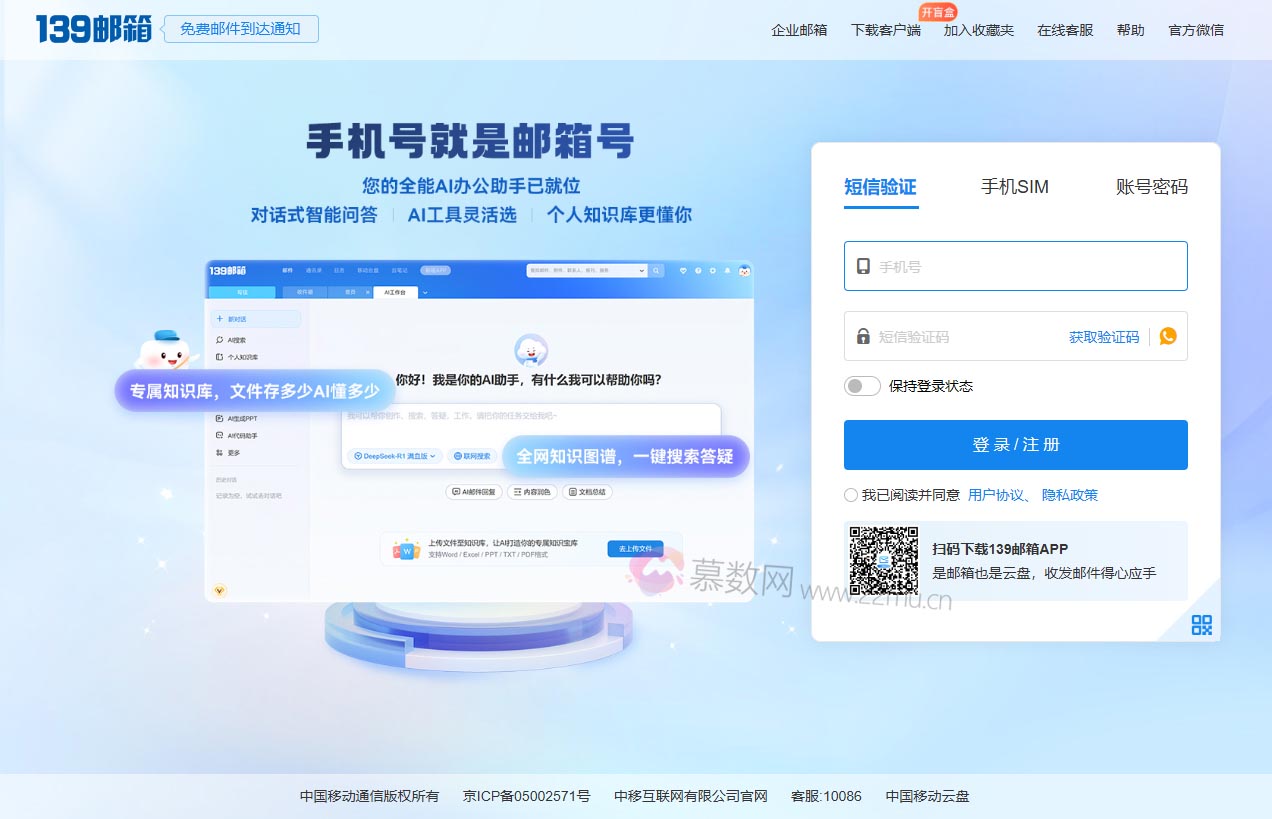The image size is (1272, 819).
Task: Open 企业邮箱 from the top navigation
Action: (x=798, y=30)
